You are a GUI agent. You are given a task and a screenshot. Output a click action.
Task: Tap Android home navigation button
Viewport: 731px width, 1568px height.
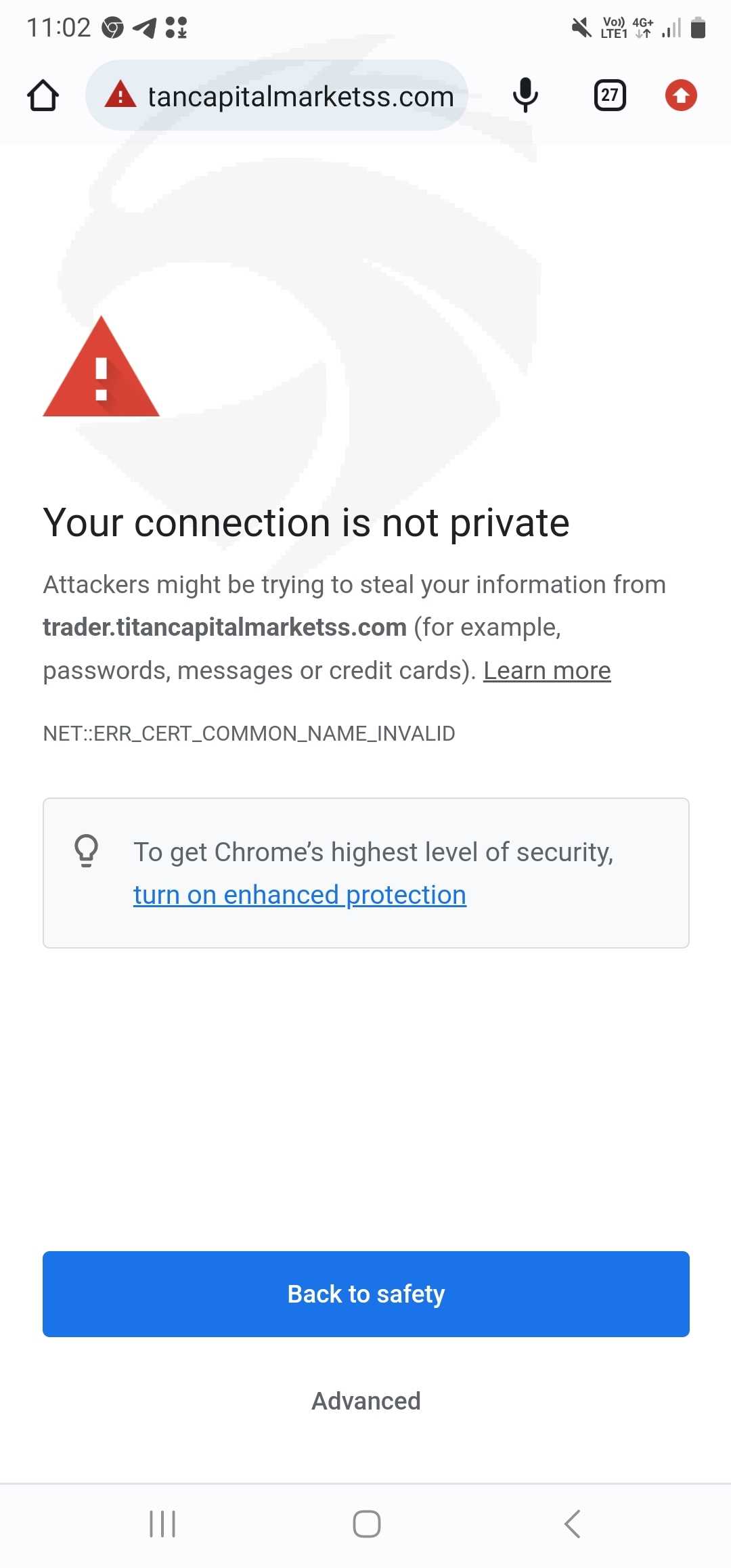366,1524
